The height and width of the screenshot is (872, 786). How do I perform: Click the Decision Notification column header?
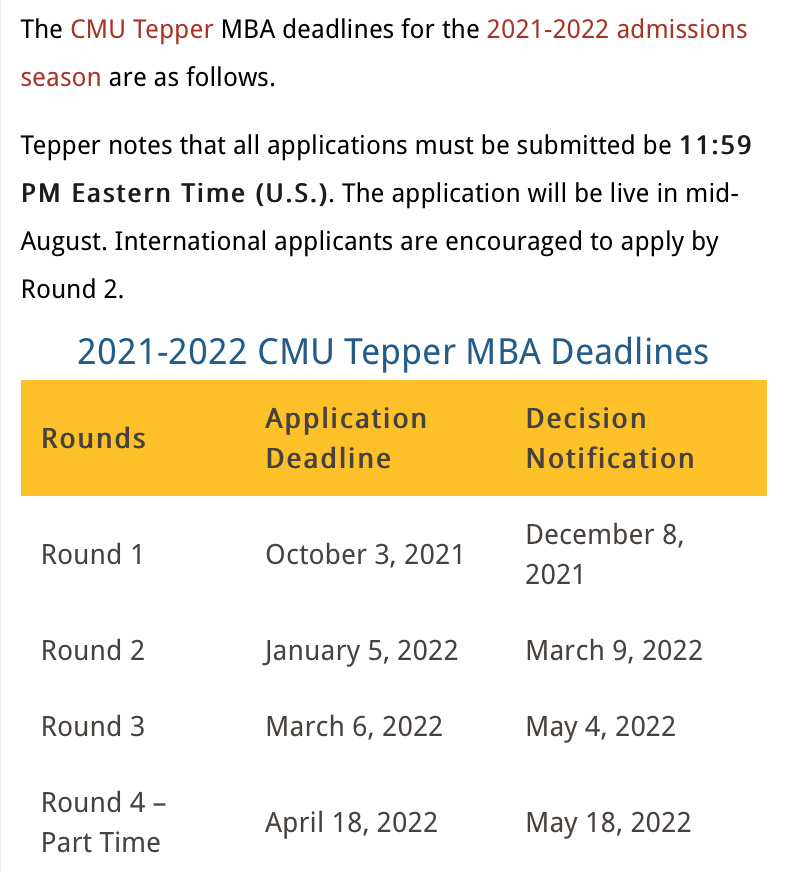[610, 438]
